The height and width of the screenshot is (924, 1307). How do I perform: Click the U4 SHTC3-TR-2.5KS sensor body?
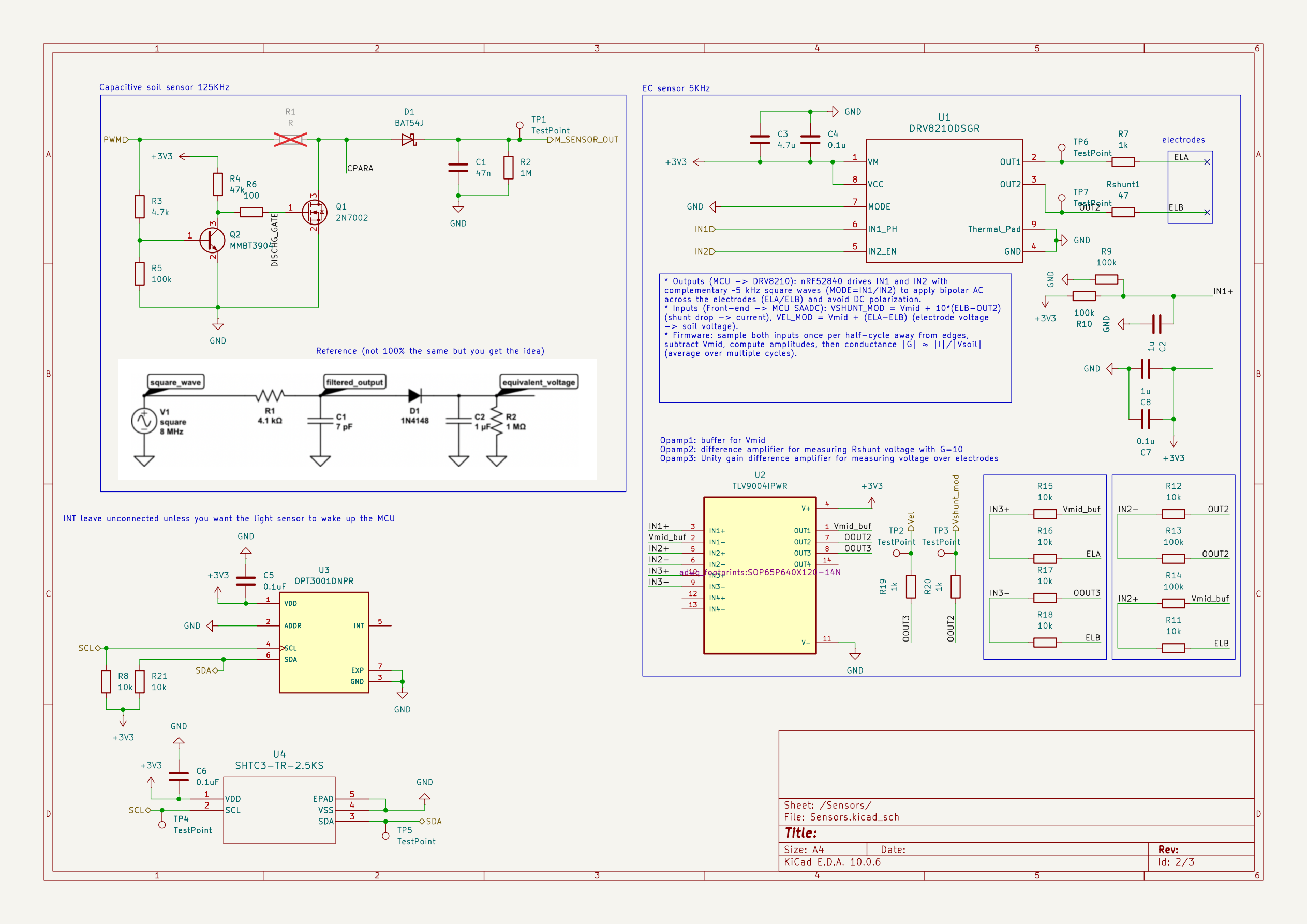click(x=279, y=810)
